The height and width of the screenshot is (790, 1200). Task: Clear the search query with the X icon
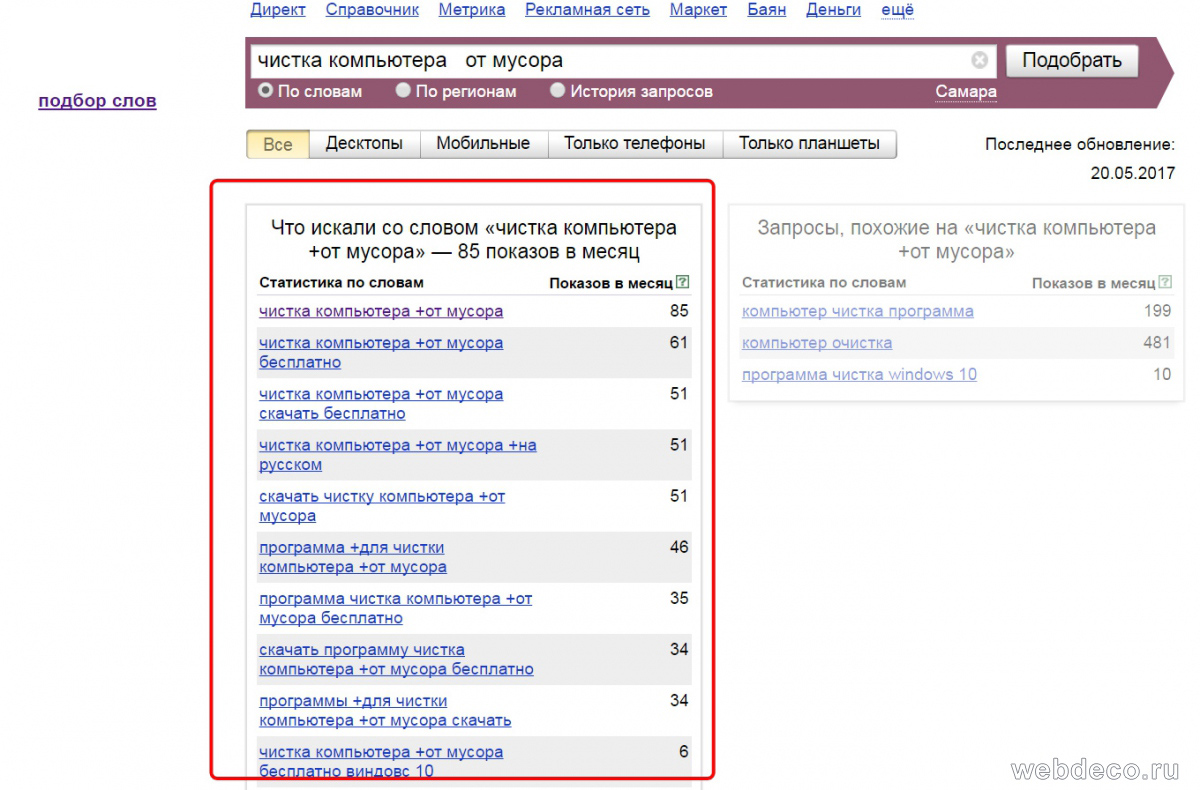coord(979,61)
